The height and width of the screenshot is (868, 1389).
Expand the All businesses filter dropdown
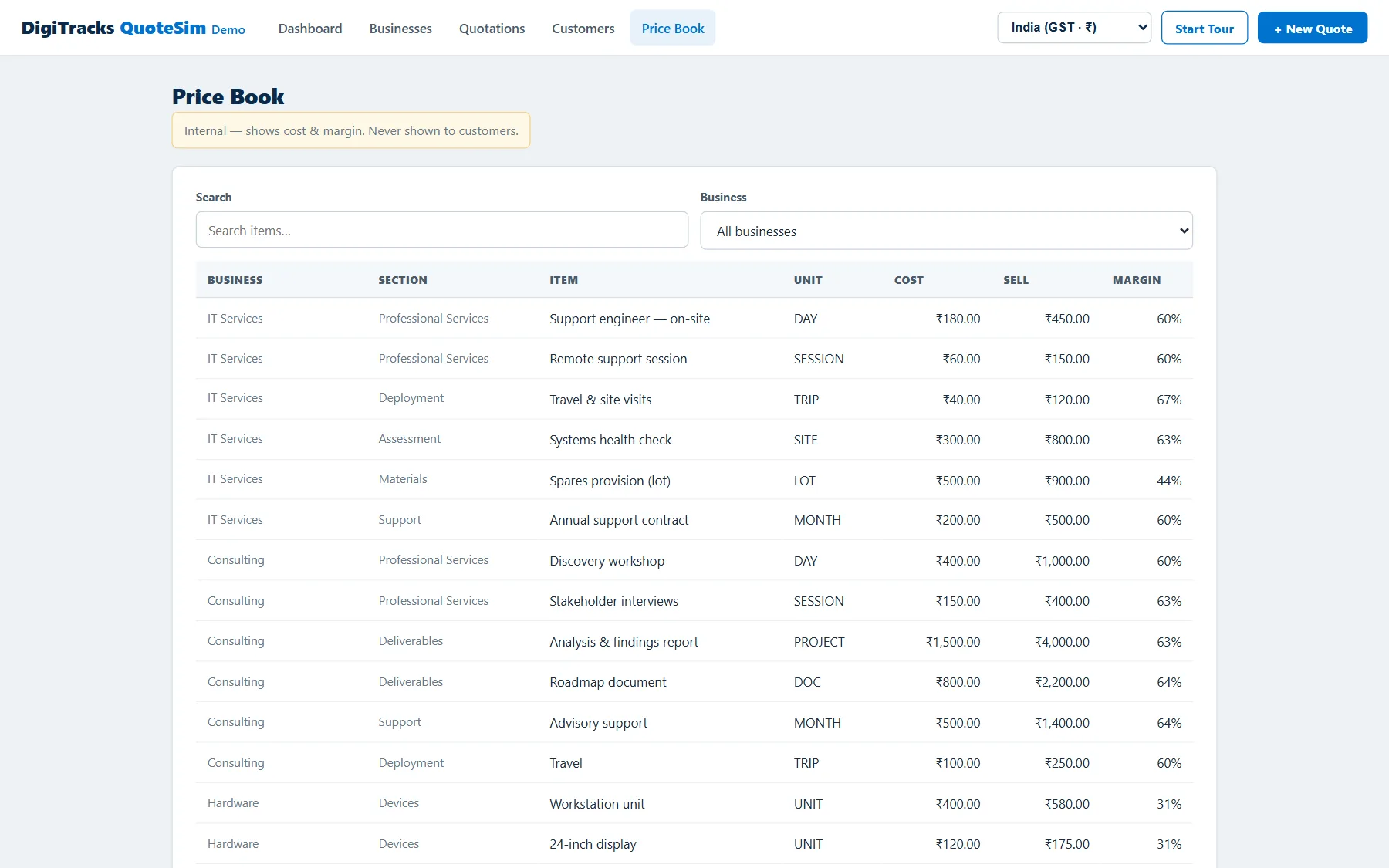(946, 231)
